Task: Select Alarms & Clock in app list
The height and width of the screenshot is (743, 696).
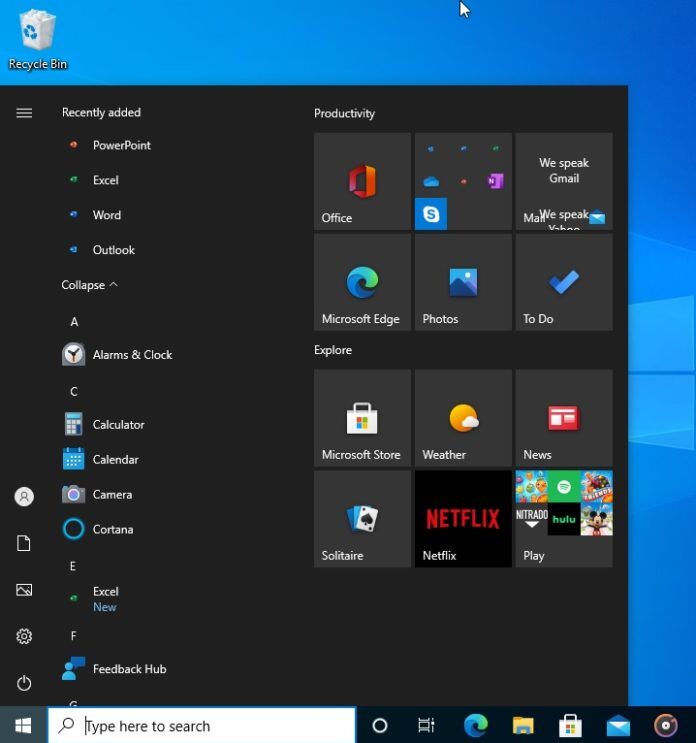Action: (x=131, y=355)
